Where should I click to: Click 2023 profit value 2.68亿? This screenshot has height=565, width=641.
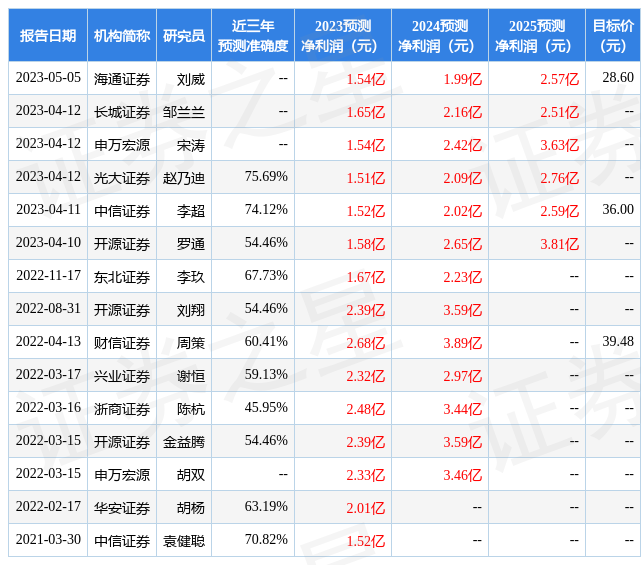(x=365, y=343)
